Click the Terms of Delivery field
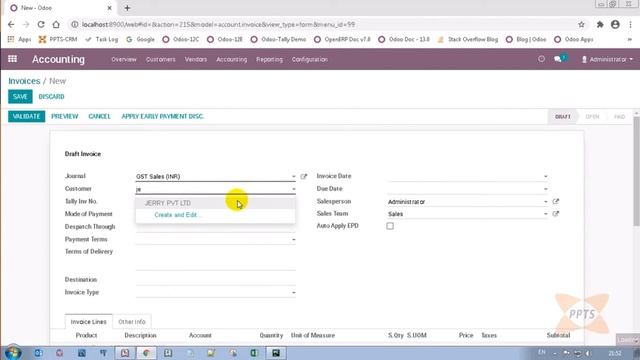The height and width of the screenshot is (360, 640). click(216, 259)
